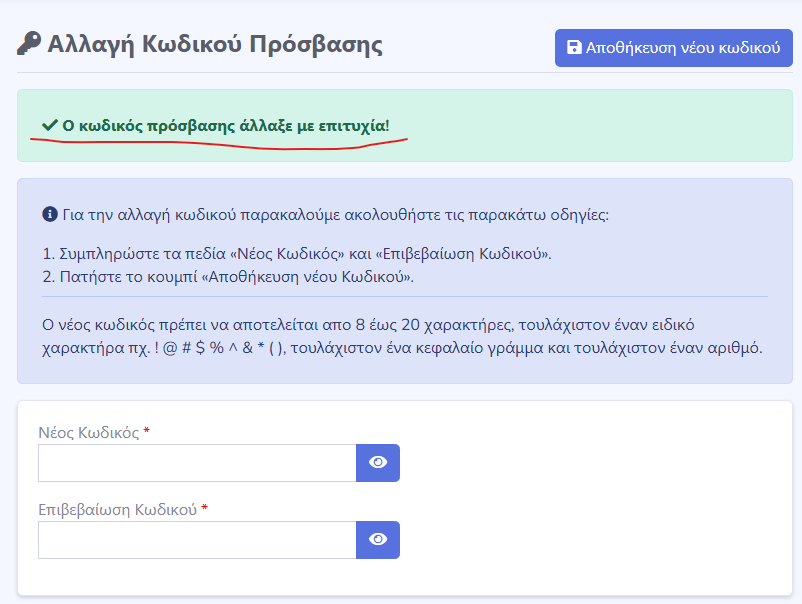Click instruction step 1 about filling the fields

(x=297, y=253)
